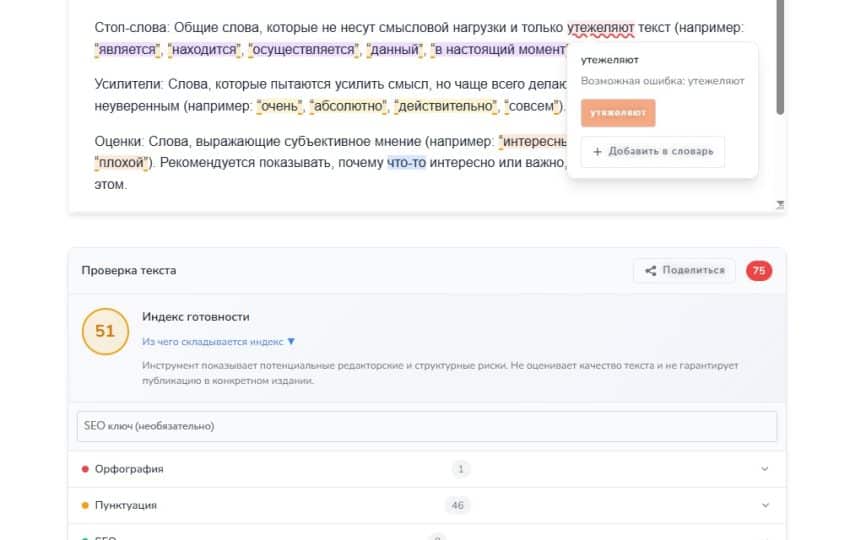Click highlighted word "действительно"
Viewport: 850px width, 540px height.
tap(446, 106)
